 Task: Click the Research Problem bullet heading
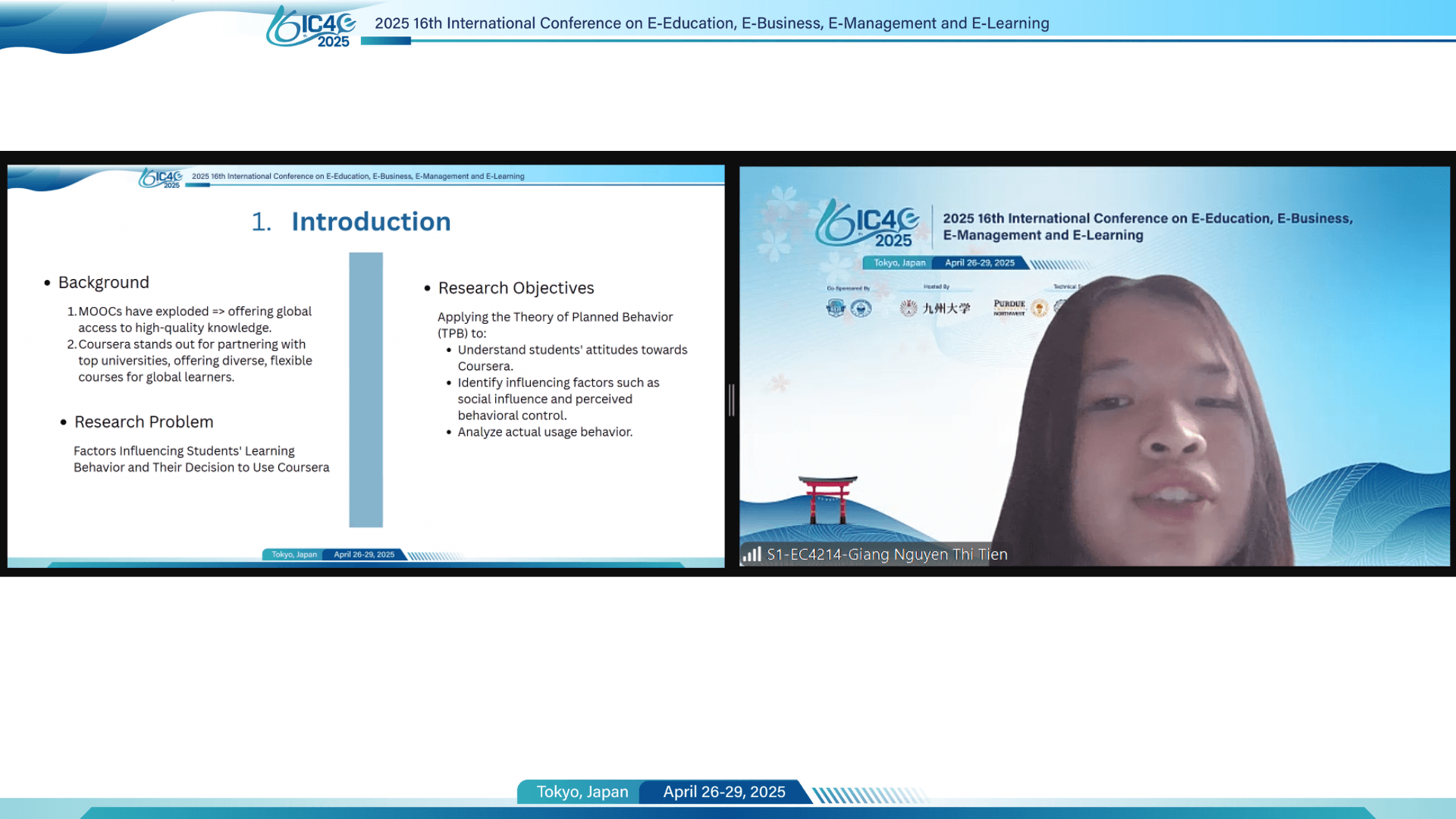pos(143,422)
